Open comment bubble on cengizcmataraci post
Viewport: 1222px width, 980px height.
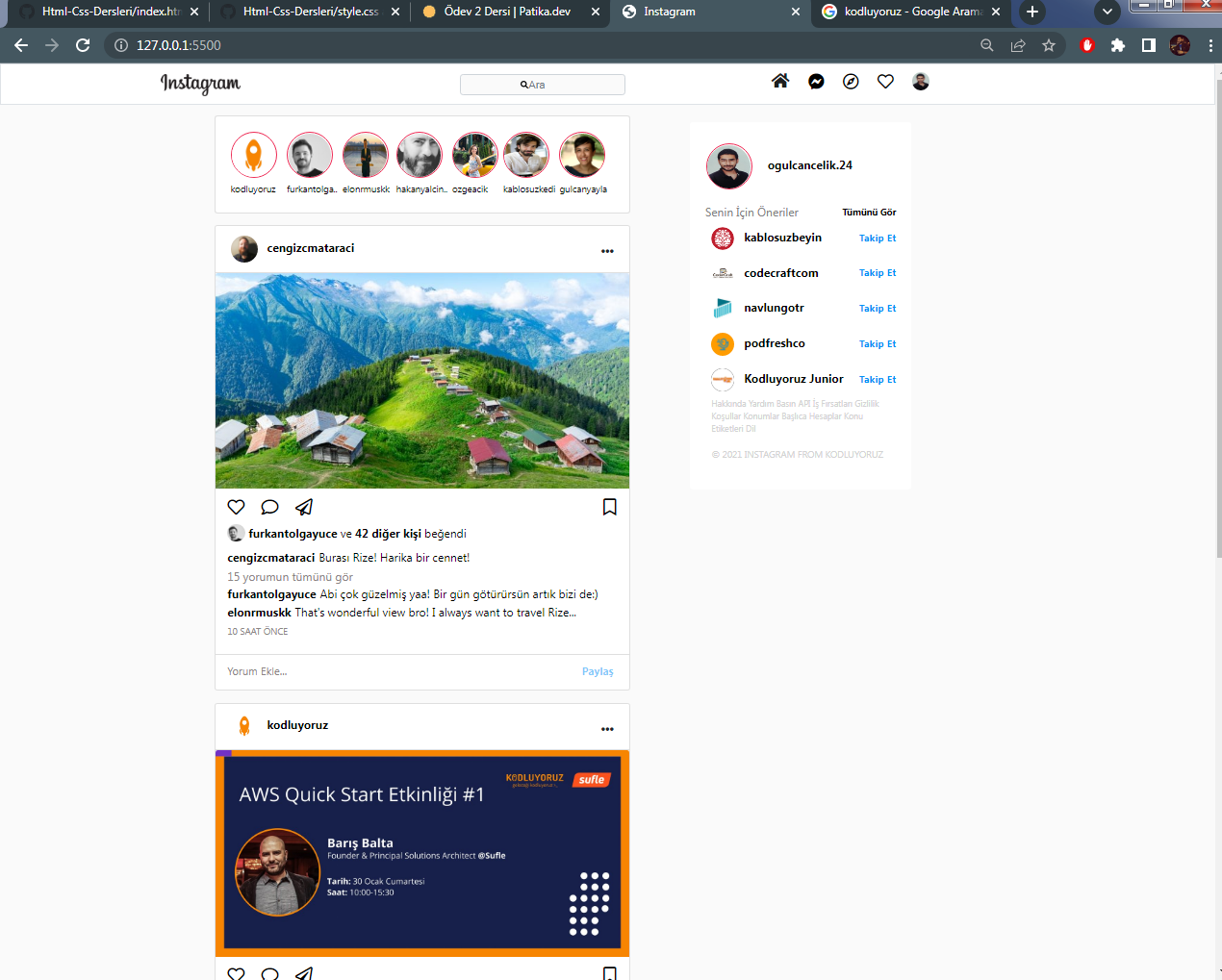(270, 507)
